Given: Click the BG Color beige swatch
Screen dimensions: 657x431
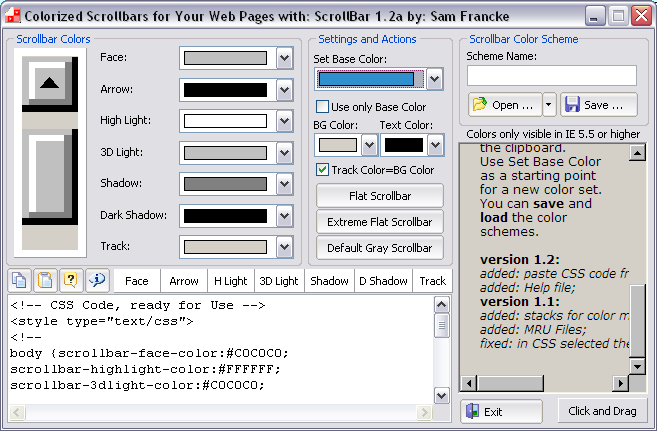Looking at the screenshot, I should (338, 145).
